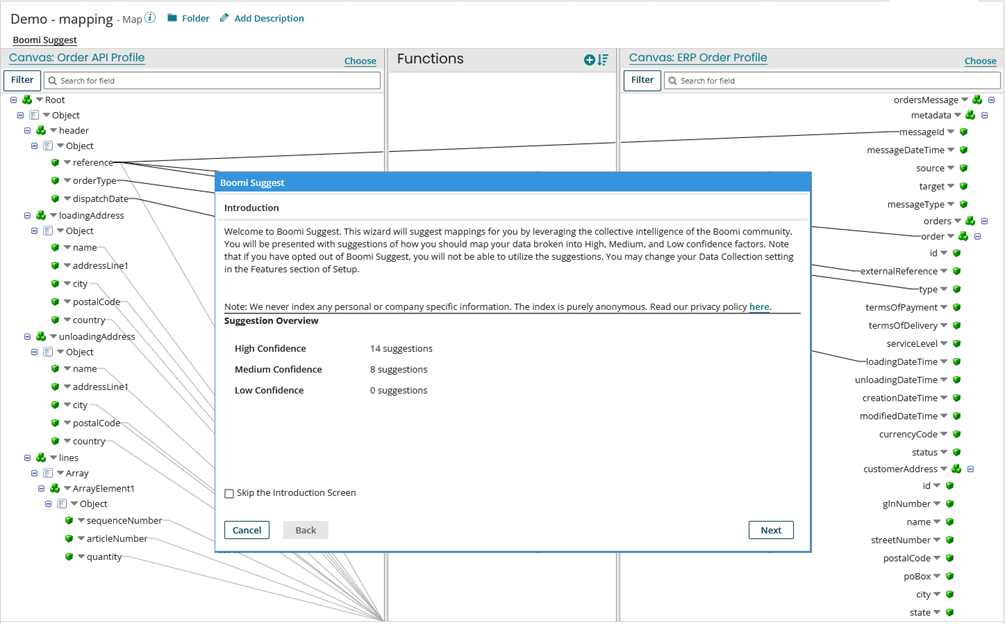The width and height of the screenshot is (1005, 624).
Task: Open the Canvas: Order API Profile link
Action: point(77,58)
